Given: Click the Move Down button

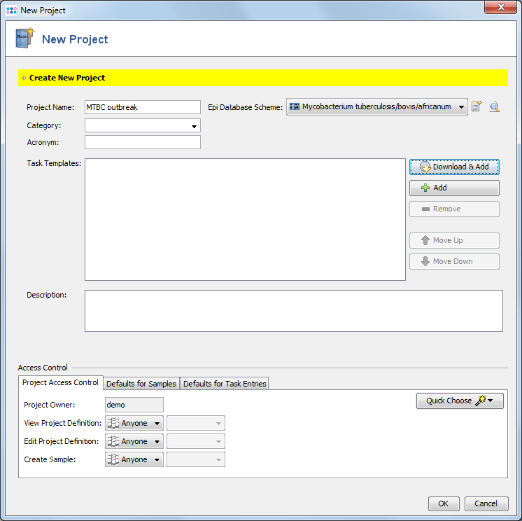Looking at the screenshot, I should [454, 261].
